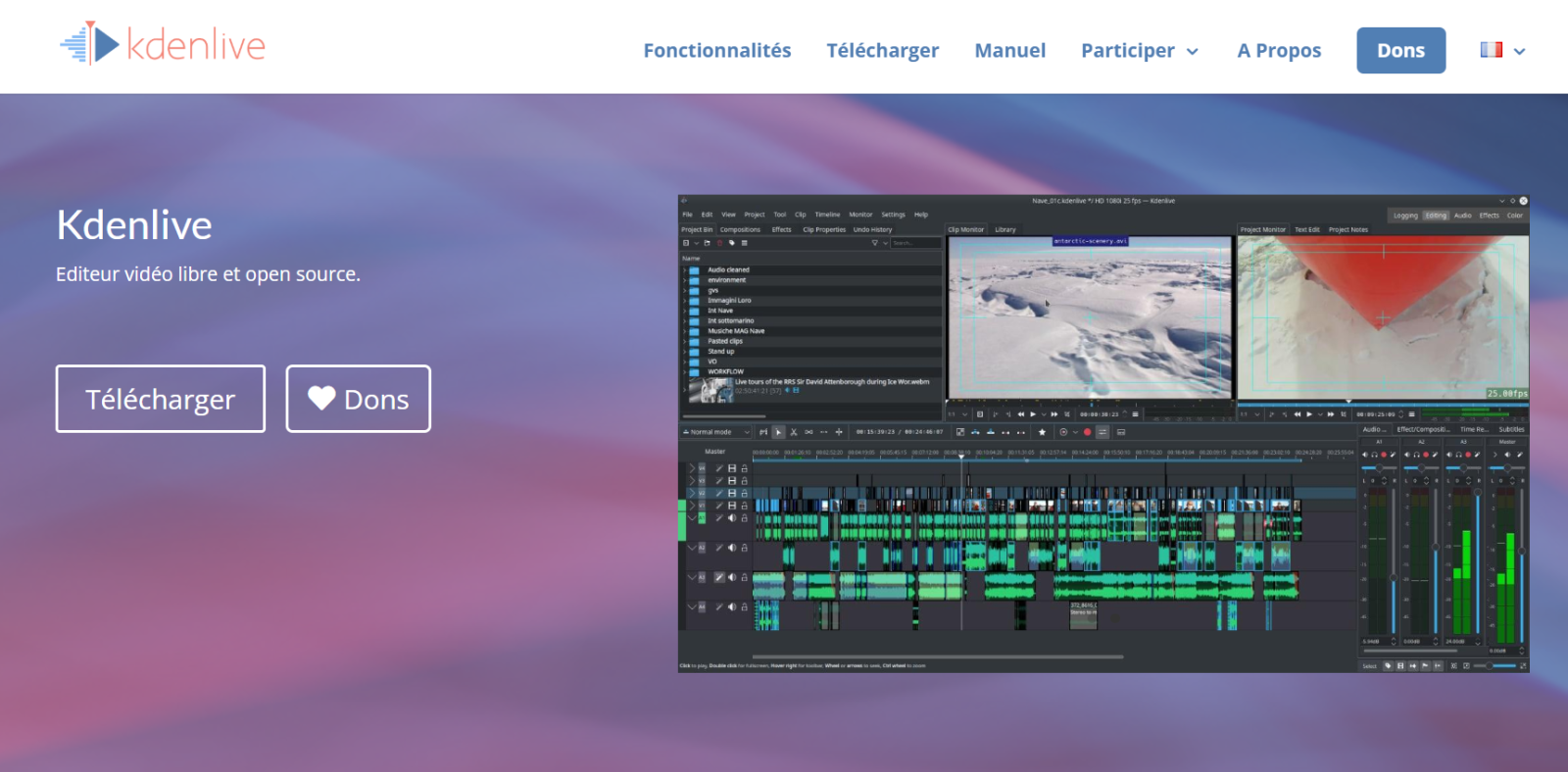Go to Télécharger in the top navigation
Viewport: 1568px width, 772px height.
pyautogui.click(x=882, y=50)
